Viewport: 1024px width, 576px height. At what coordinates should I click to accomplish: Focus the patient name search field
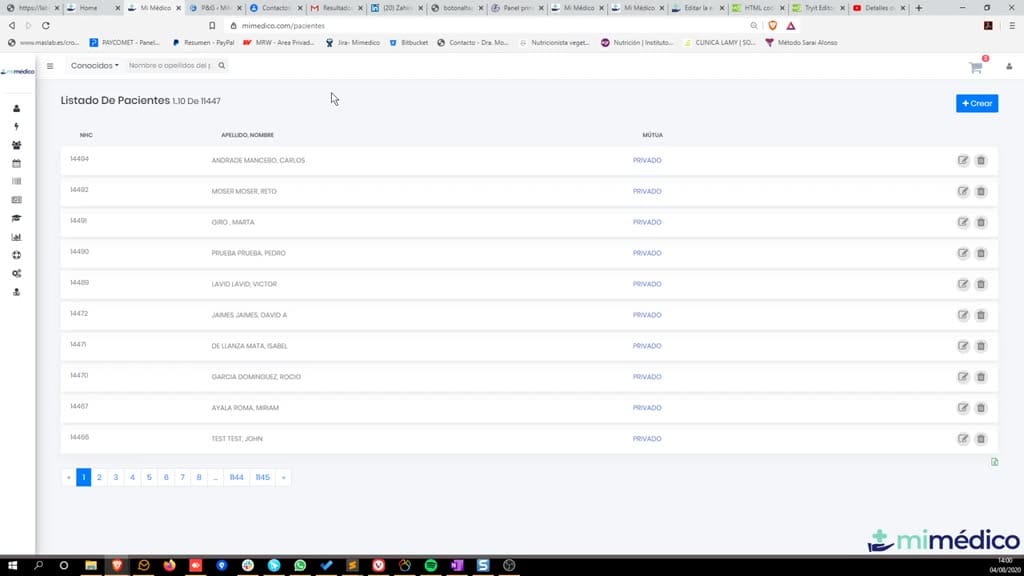click(x=170, y=65)
